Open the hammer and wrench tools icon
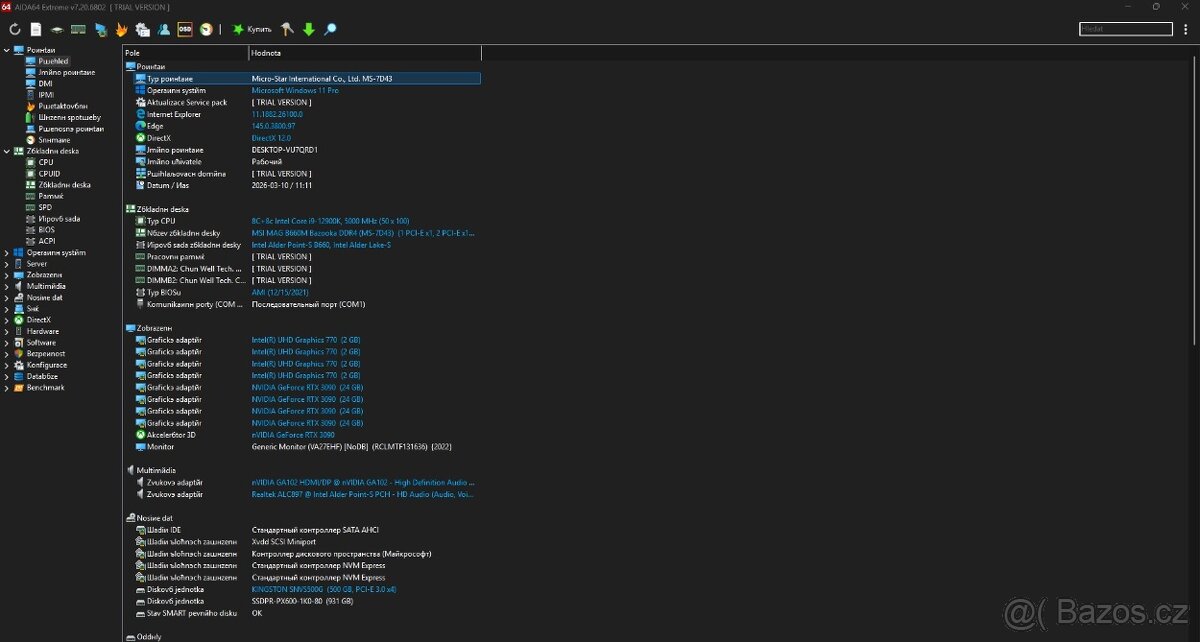Image resolution: width=1200 pixels, height=642 pixels. (x=287, y=30)
